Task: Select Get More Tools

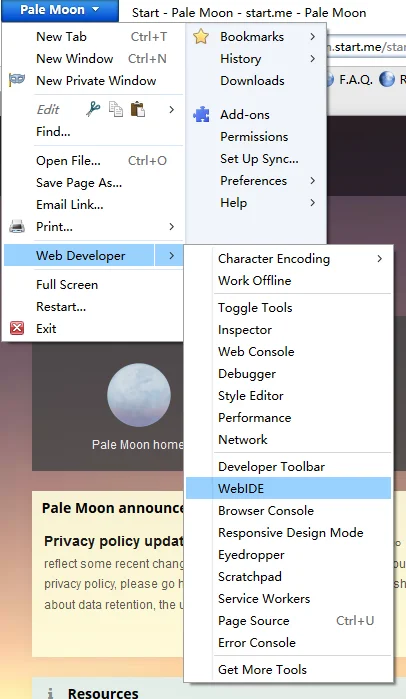Action: click(x=288, y=669)
